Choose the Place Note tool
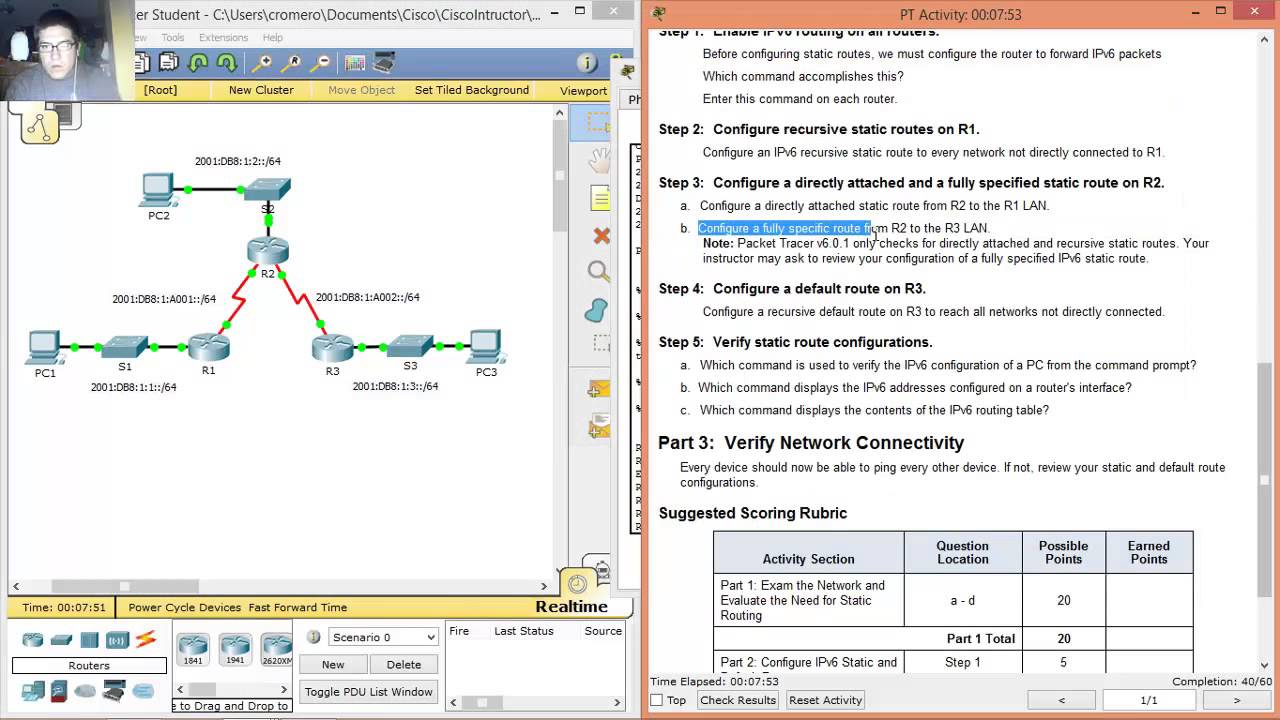1280x720 pixels. (599, 198)
